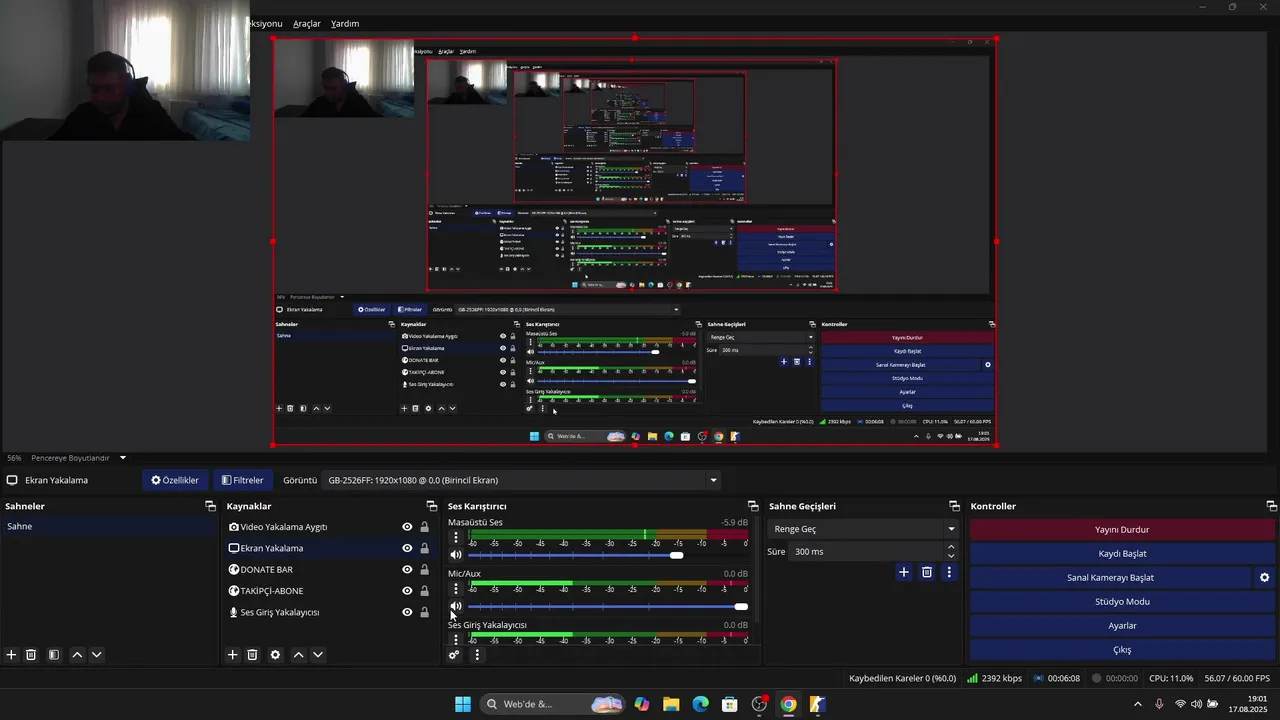Open Windows Start menu
1280x720 pixels.
click(x=463, y=704)
